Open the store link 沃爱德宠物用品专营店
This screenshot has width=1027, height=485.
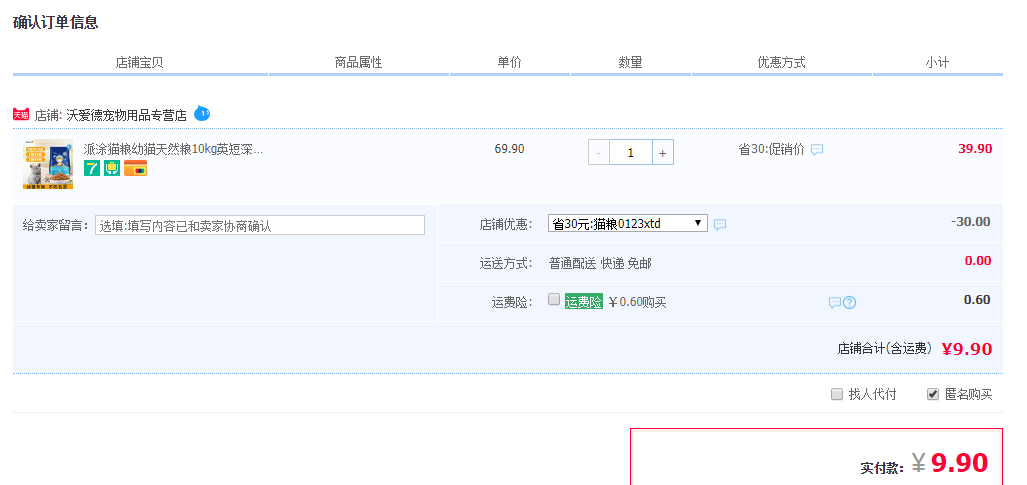click(126, 115)
